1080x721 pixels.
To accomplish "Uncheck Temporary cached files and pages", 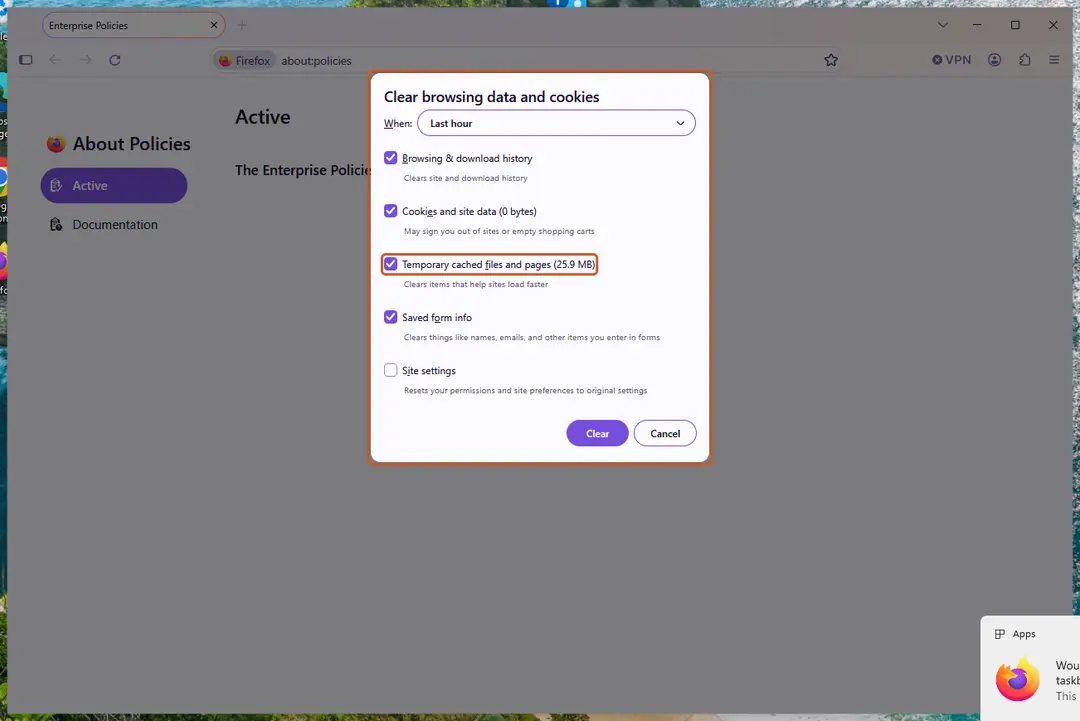I will coord(391,264).
